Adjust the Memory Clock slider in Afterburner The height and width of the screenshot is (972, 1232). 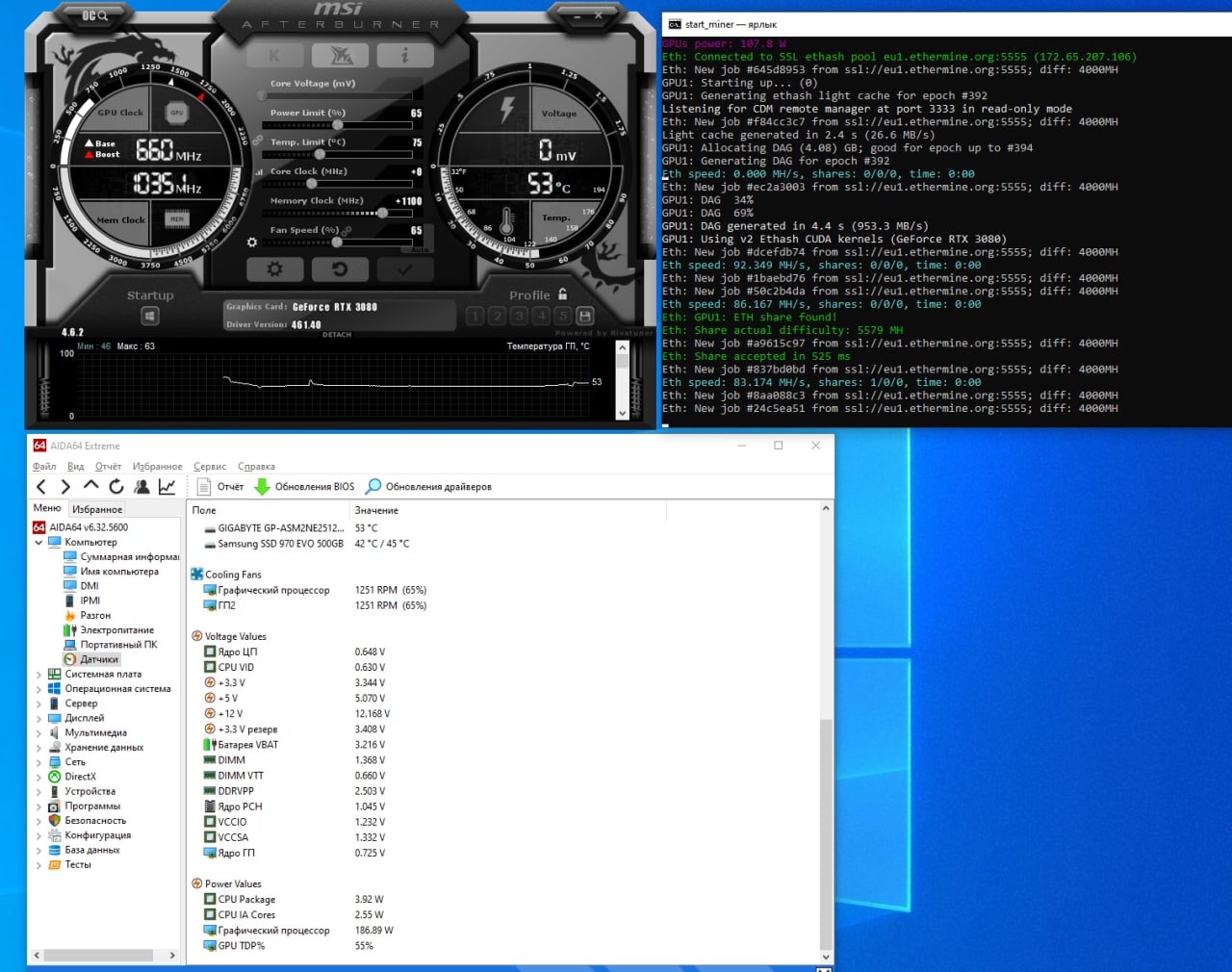tap(337, 213)
